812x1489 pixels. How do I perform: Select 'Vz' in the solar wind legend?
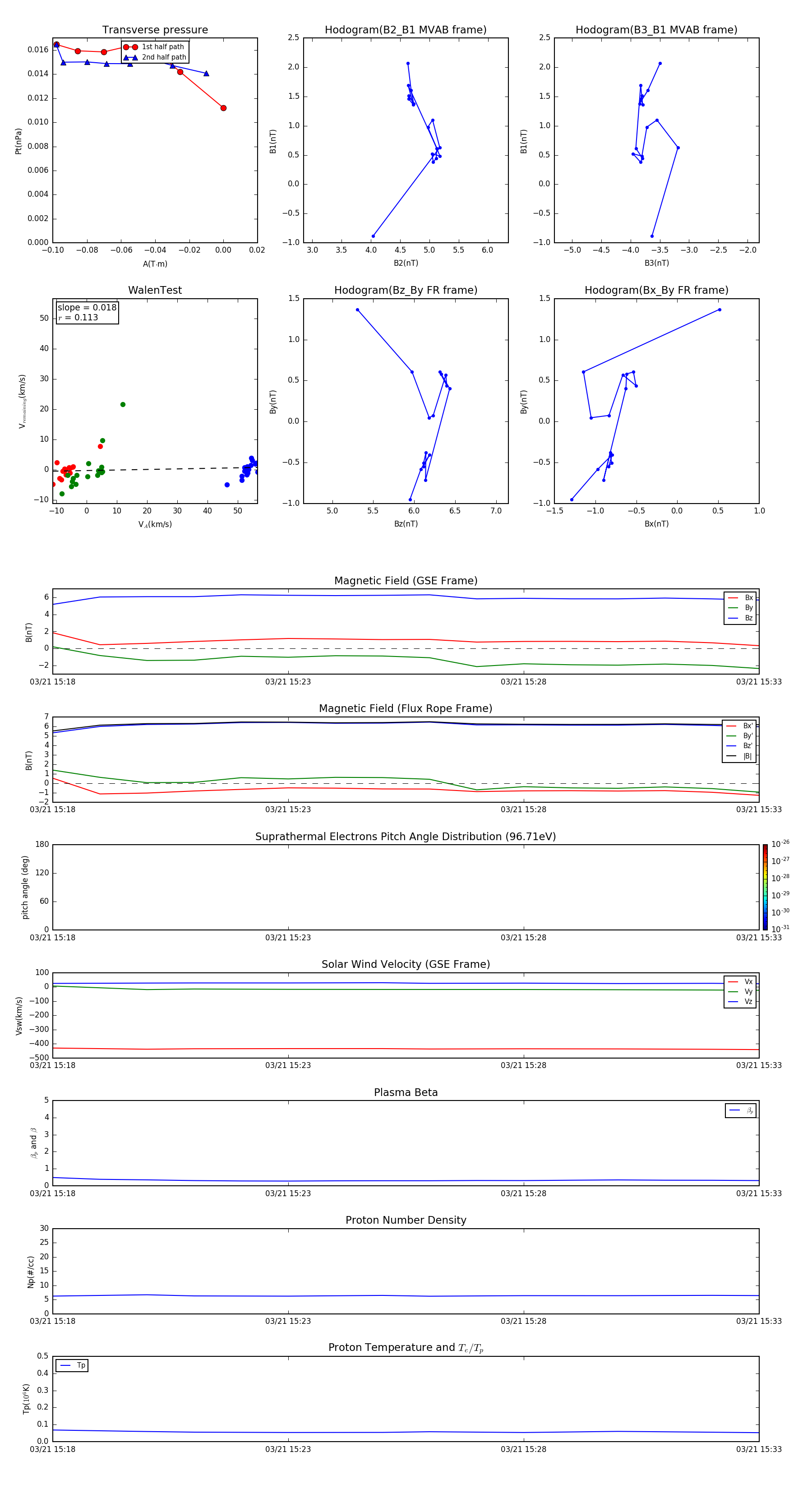pyautogui.click(x=740, y=1001)
